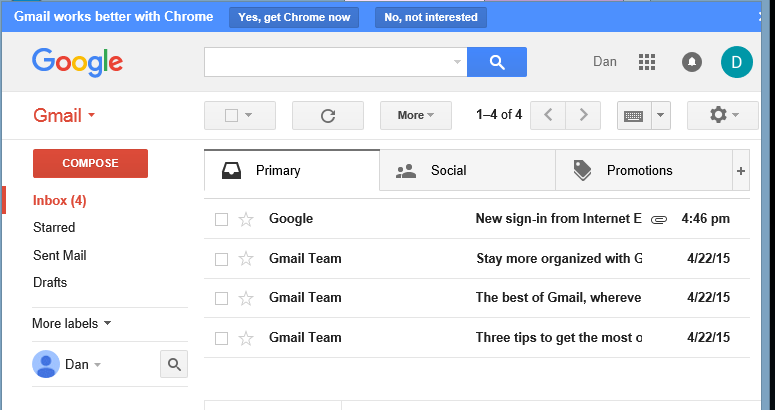
Task: Expand More labels in the sidebar
Action: pyautogui.click(x=72, y=324)
